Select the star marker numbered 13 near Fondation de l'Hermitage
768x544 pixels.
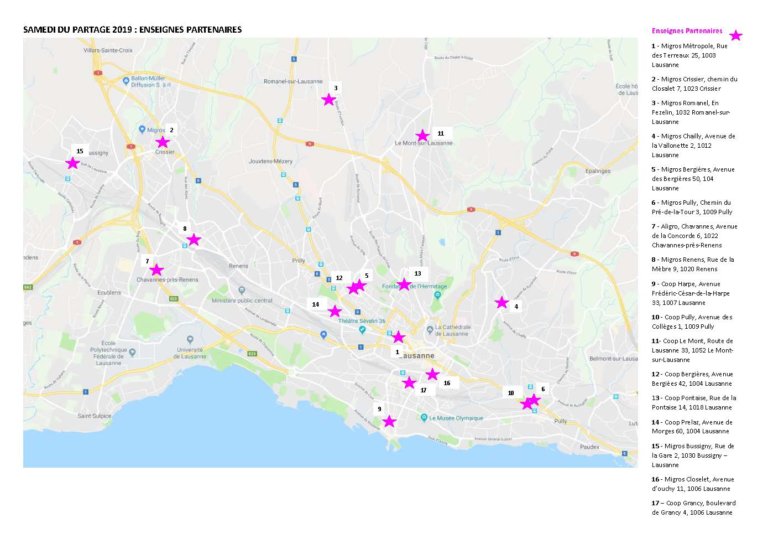(x=404, y=284)
